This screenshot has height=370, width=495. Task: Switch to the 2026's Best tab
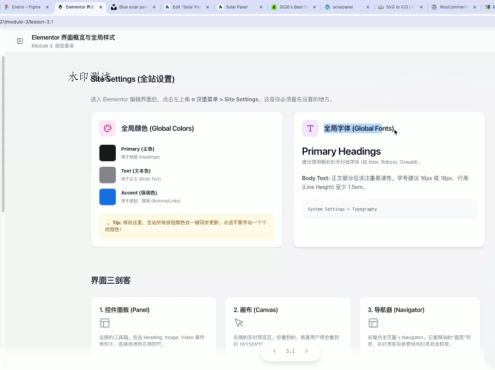(x=293, y=7)
